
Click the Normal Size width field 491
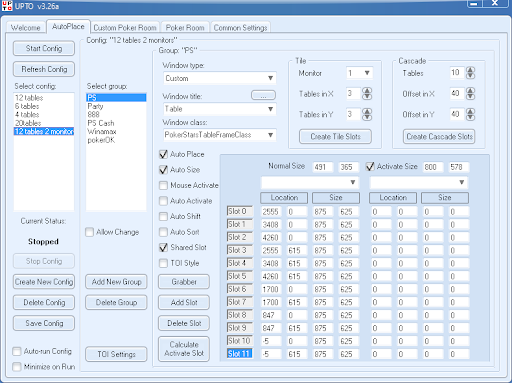(323, 167)
